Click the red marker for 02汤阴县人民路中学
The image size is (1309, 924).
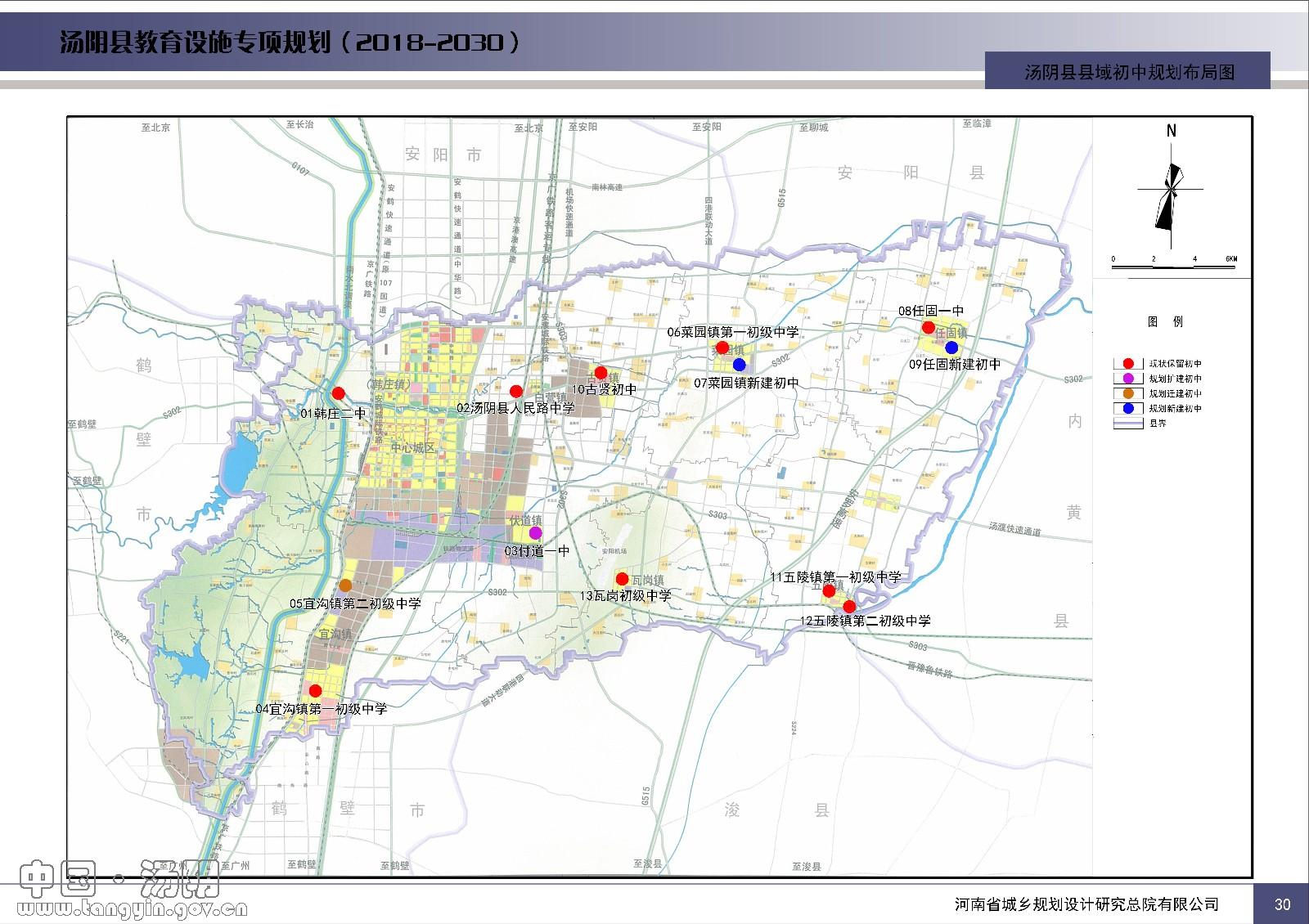[x=515, y=391]
